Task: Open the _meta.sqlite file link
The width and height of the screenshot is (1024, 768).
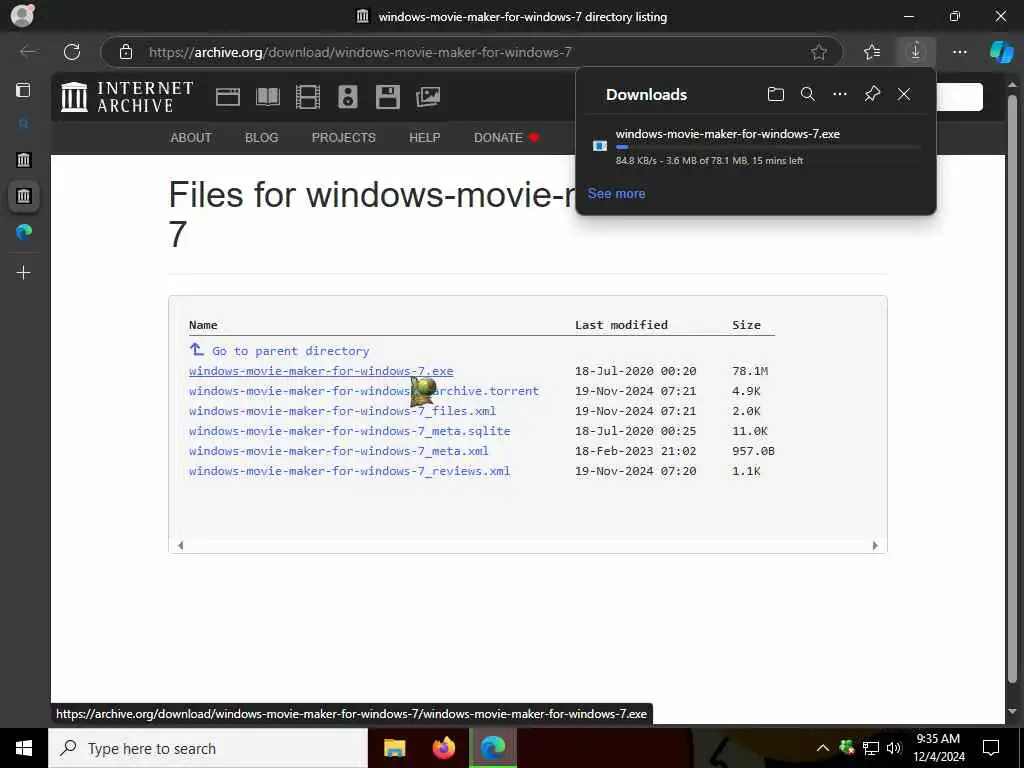Action: [349, 431]
